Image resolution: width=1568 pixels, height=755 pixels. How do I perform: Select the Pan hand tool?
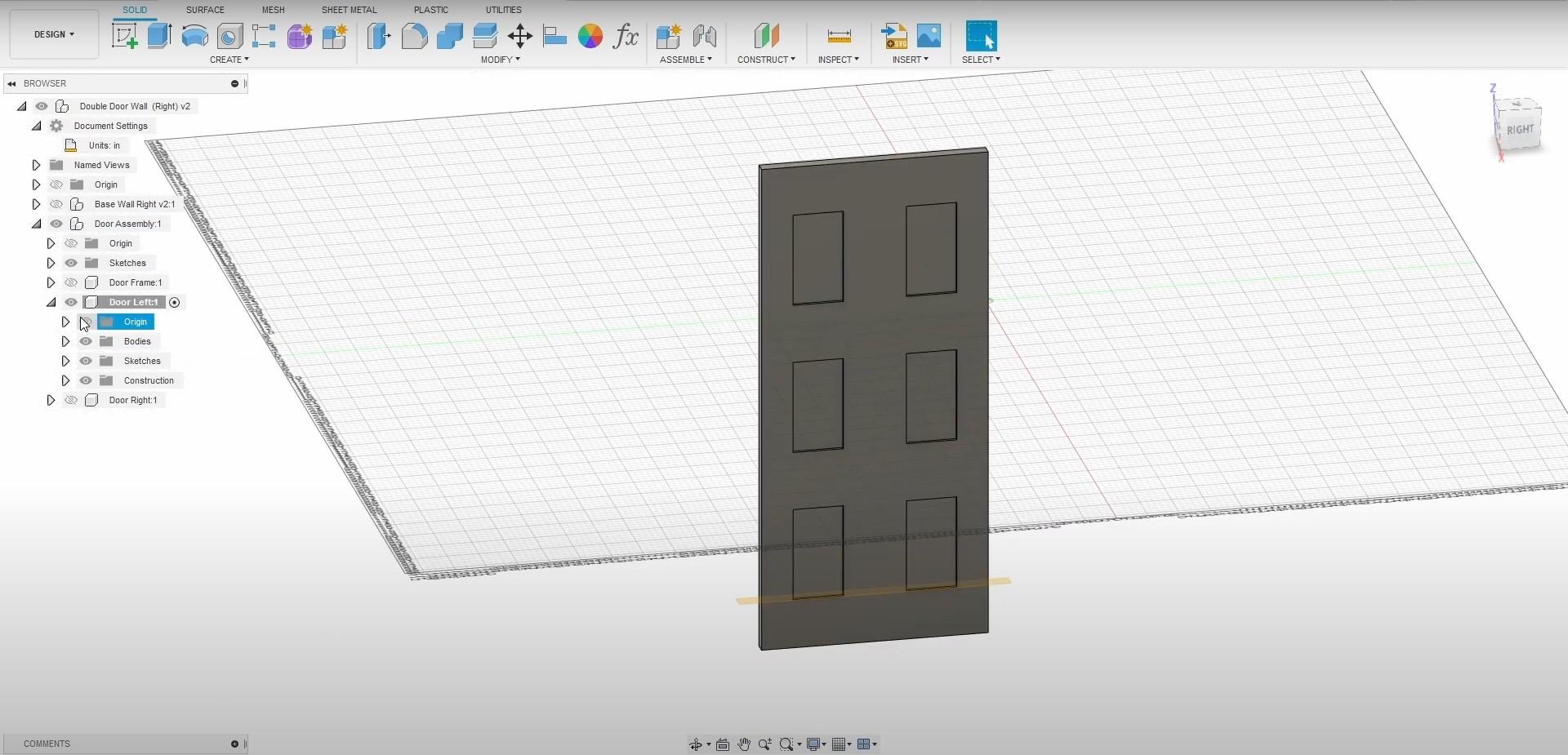tap(744, 744)
